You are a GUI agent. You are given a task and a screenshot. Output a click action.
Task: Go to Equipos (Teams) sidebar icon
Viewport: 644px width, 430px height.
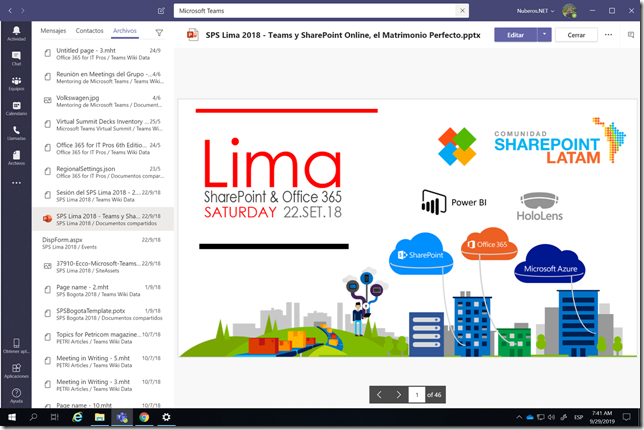pos(16,83)
